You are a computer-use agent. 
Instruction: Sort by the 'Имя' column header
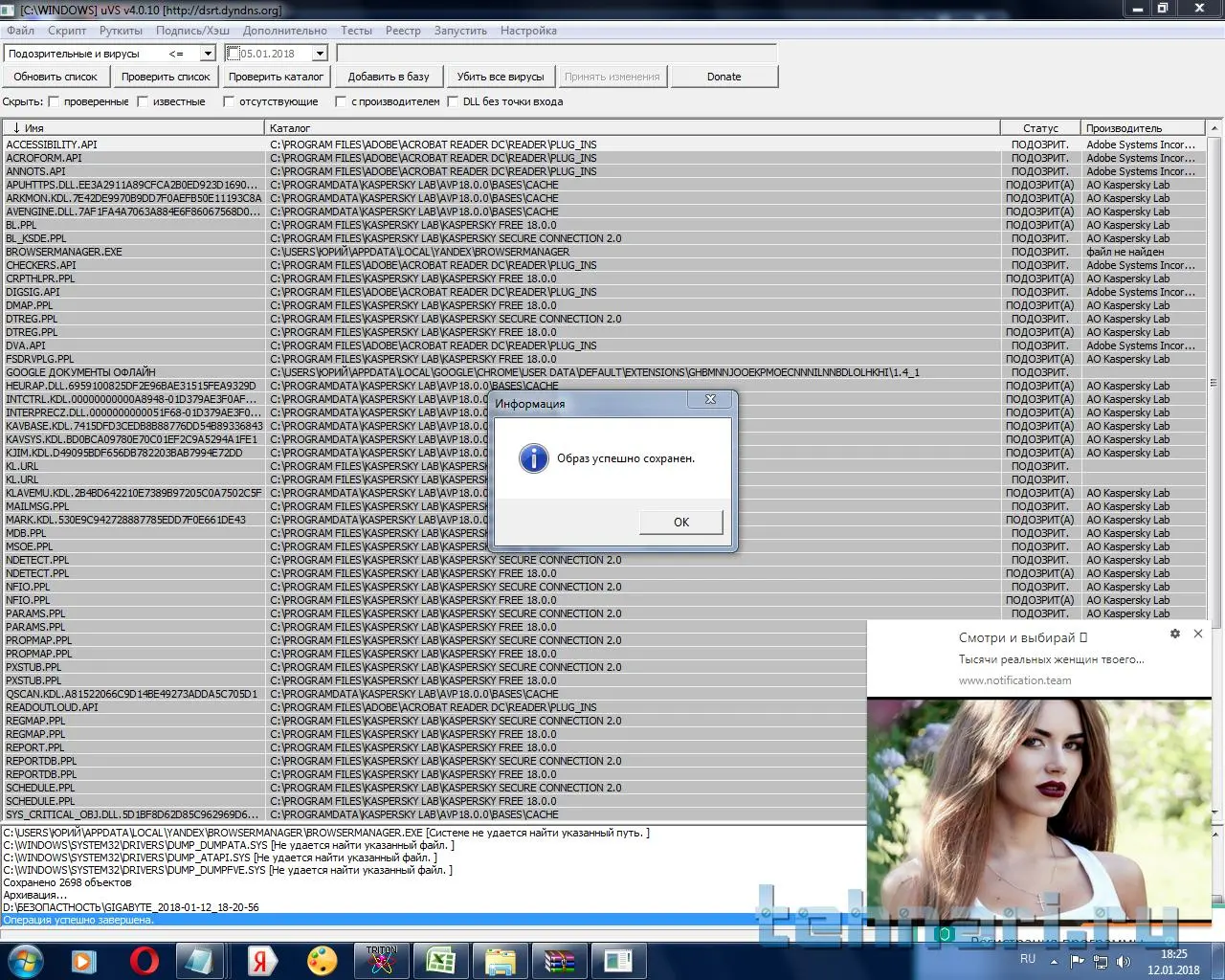click(x=133, y=127)
